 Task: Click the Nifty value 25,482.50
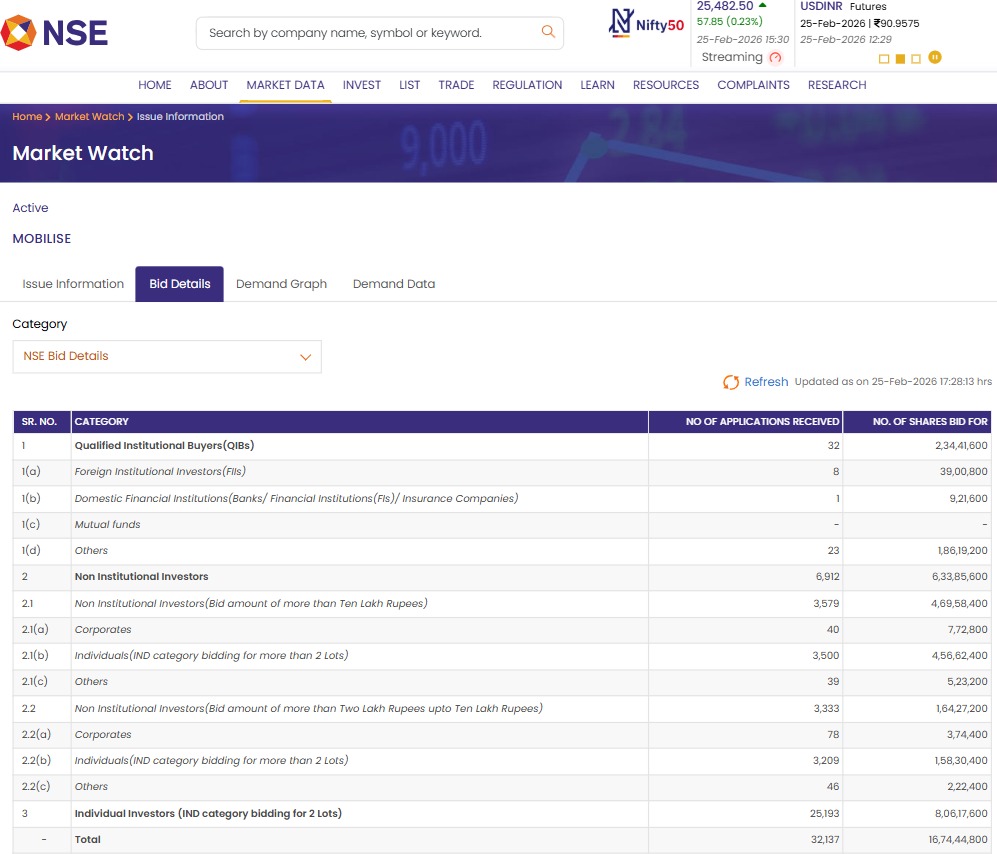[725, 6]
